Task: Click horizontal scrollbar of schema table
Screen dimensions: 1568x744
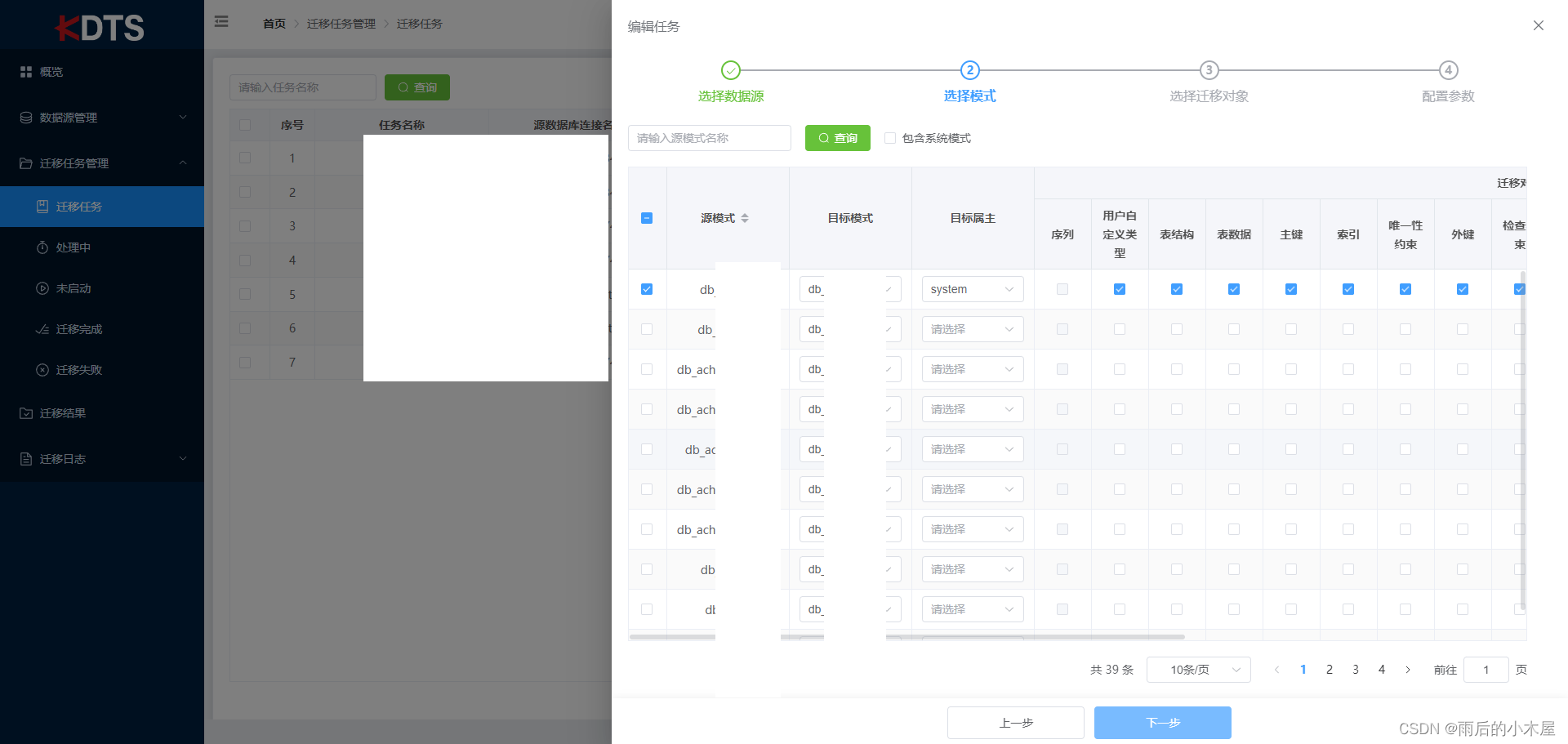Action: (906, 636)
